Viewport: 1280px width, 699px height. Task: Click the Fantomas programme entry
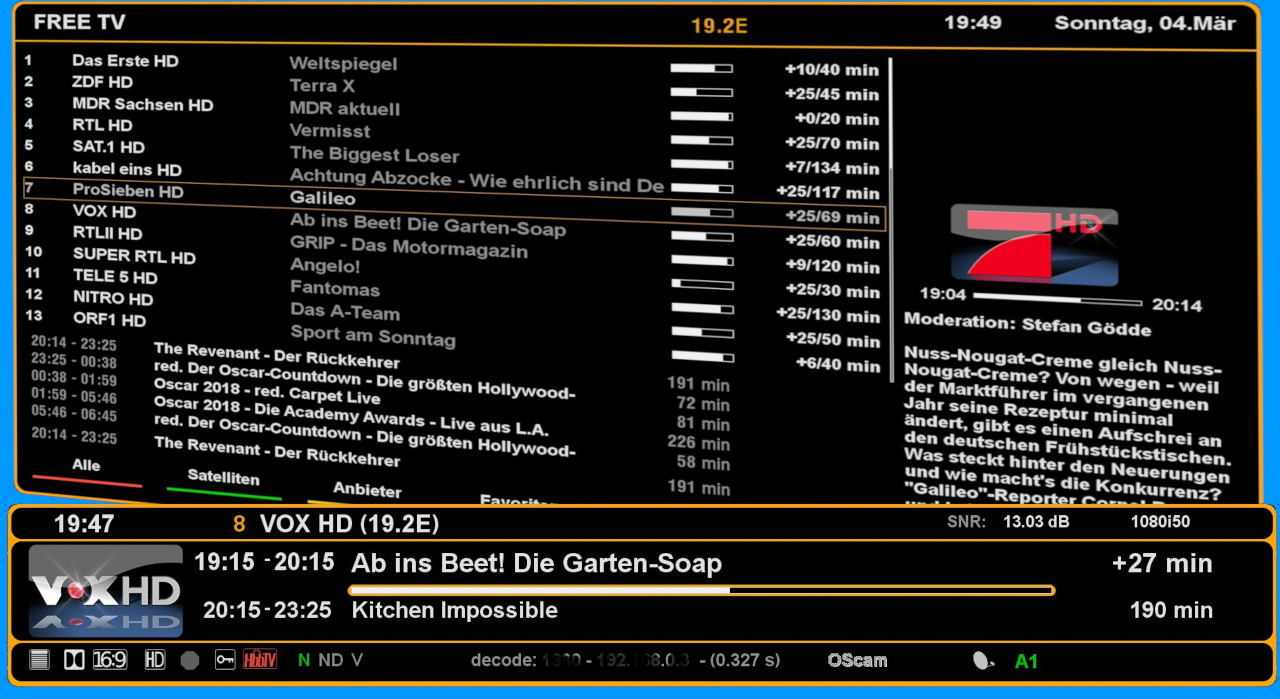335,289
